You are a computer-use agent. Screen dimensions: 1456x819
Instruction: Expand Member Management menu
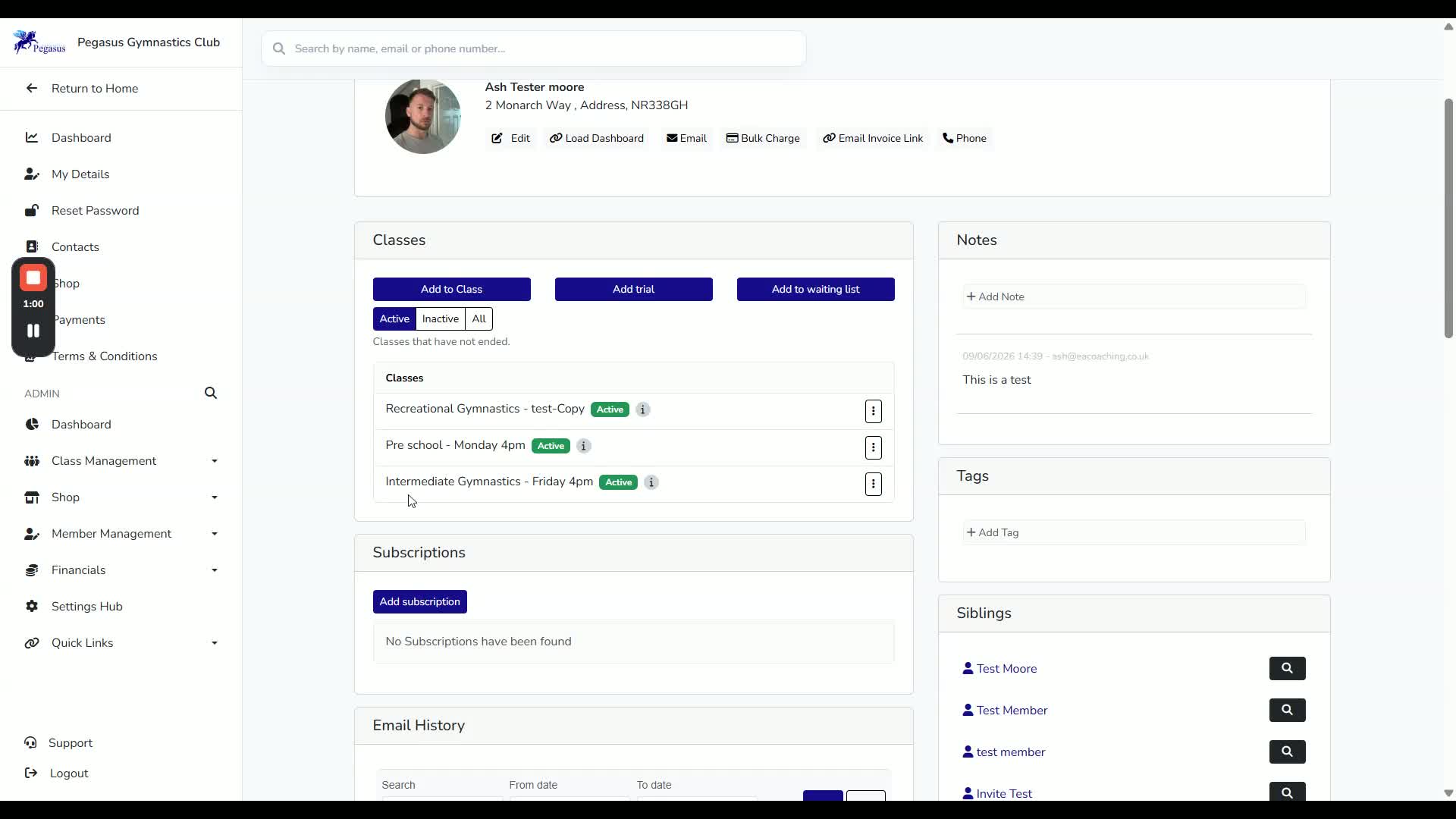(x=121, y=534)
